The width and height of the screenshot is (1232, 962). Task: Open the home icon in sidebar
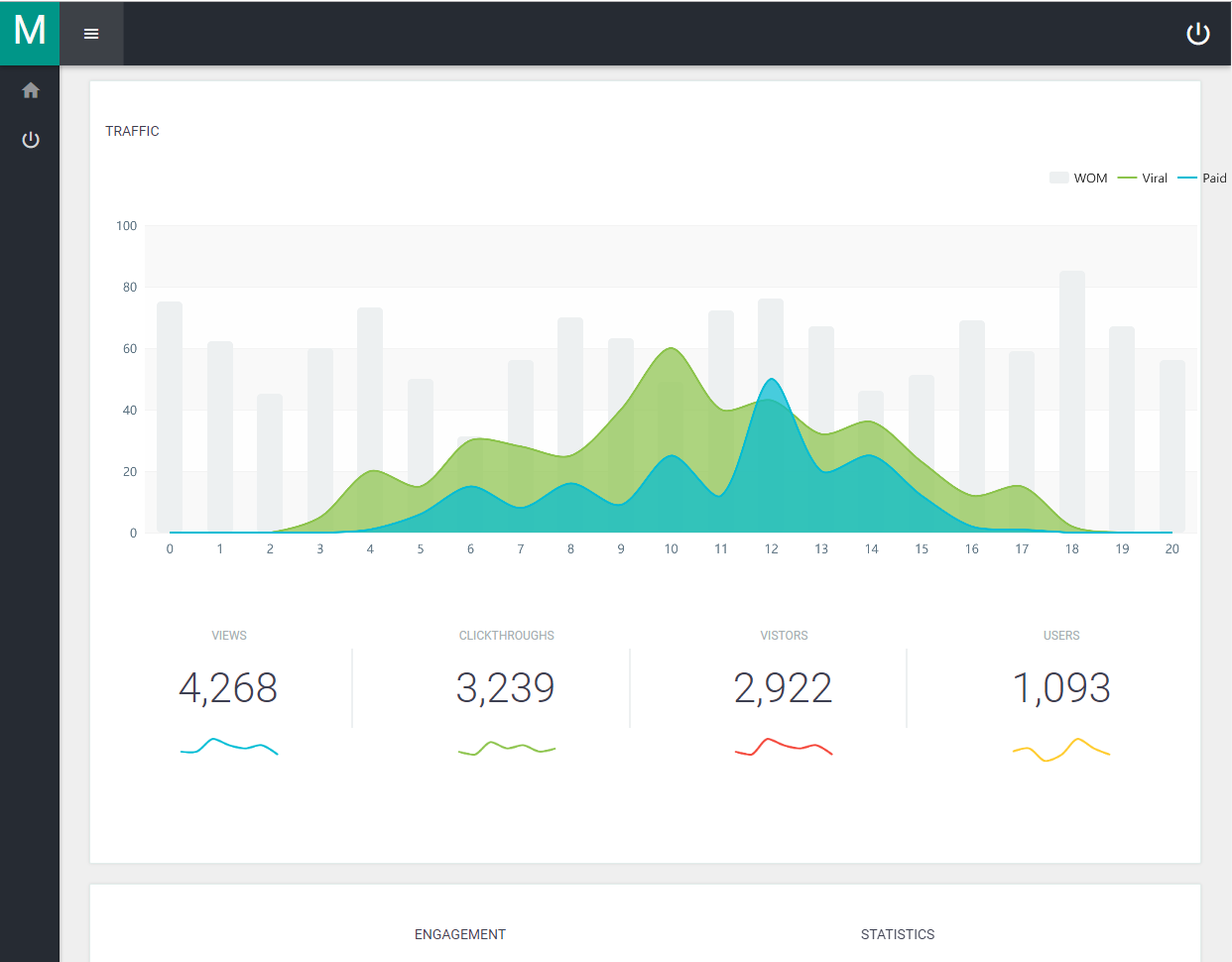[x=31, y=90]
